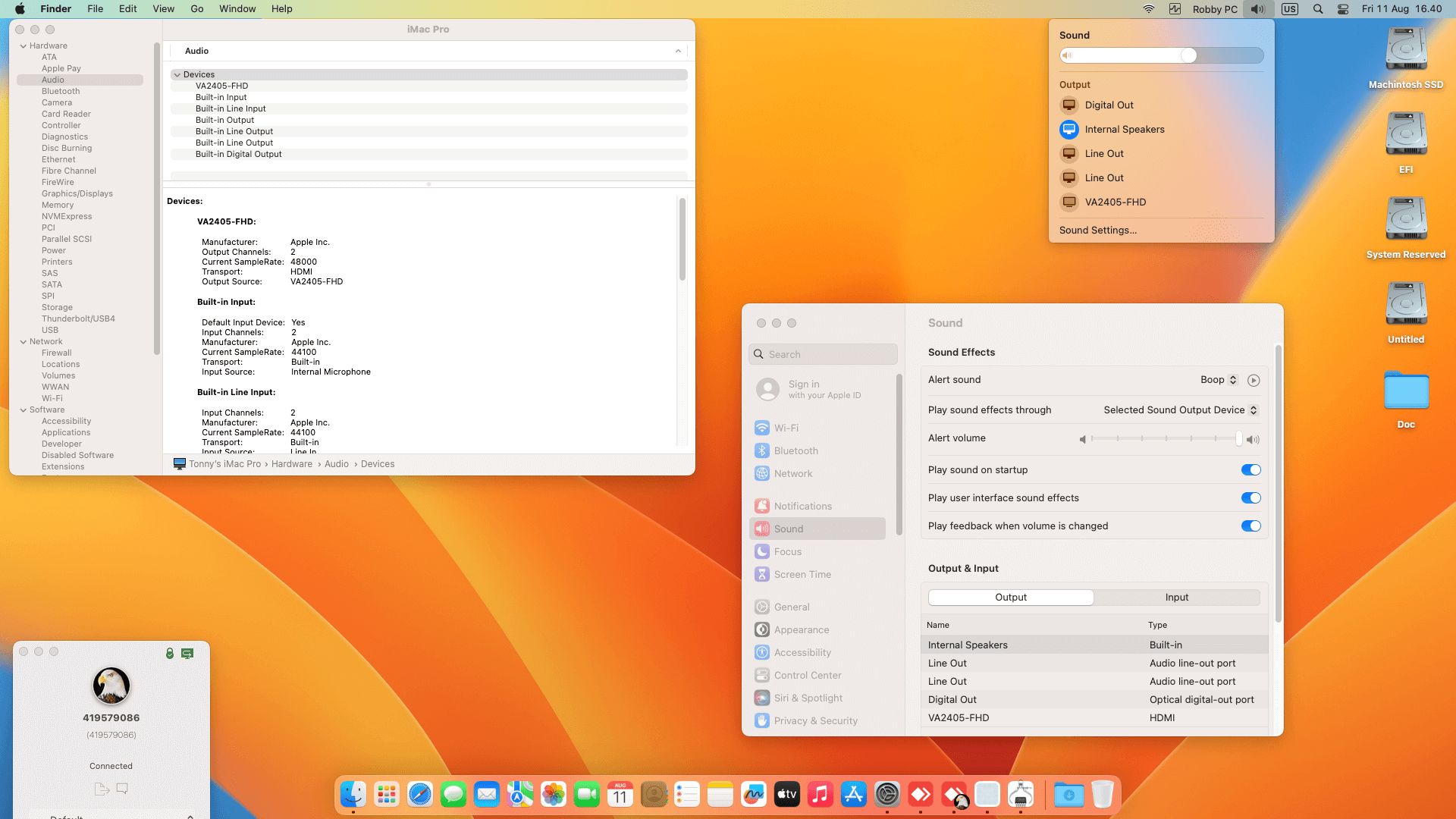The image size is (1456, 819).
Task: Disable Play user interface sound effects
Action: [x=1250, y=498]
